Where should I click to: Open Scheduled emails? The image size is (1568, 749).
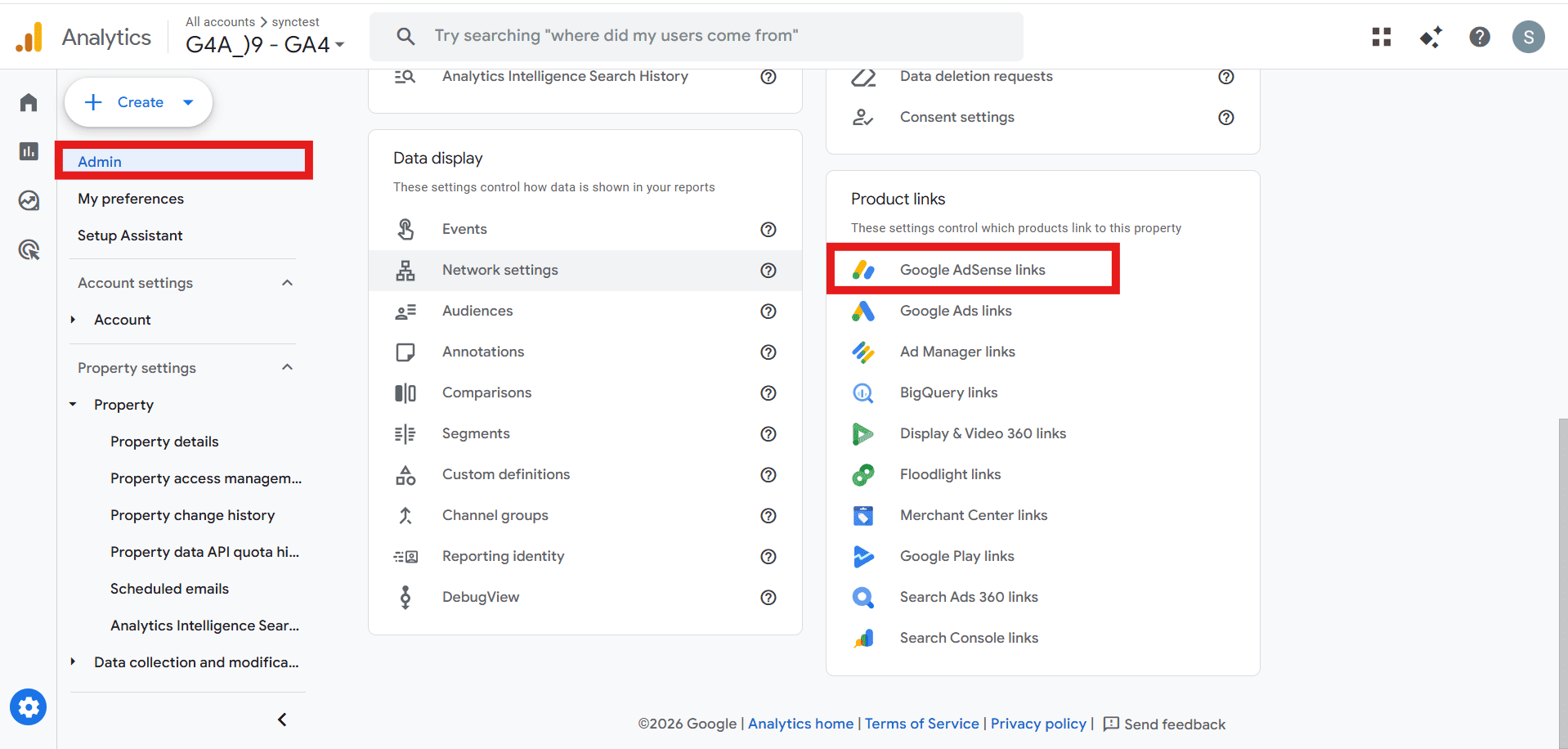pyautogui.click(x=169, y=589)
